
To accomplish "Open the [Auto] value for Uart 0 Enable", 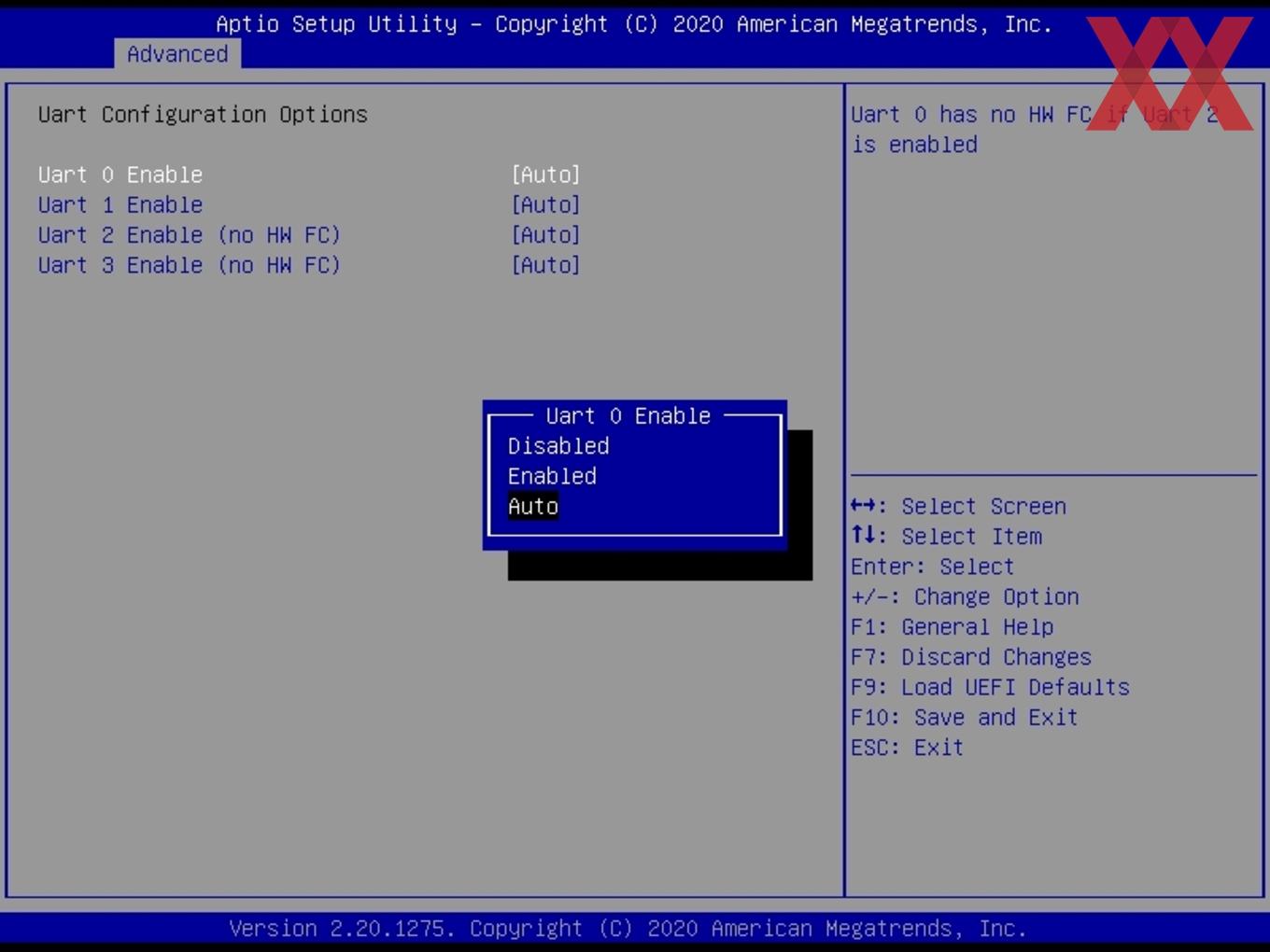I will pyautogui.click(x=546, y=175).
